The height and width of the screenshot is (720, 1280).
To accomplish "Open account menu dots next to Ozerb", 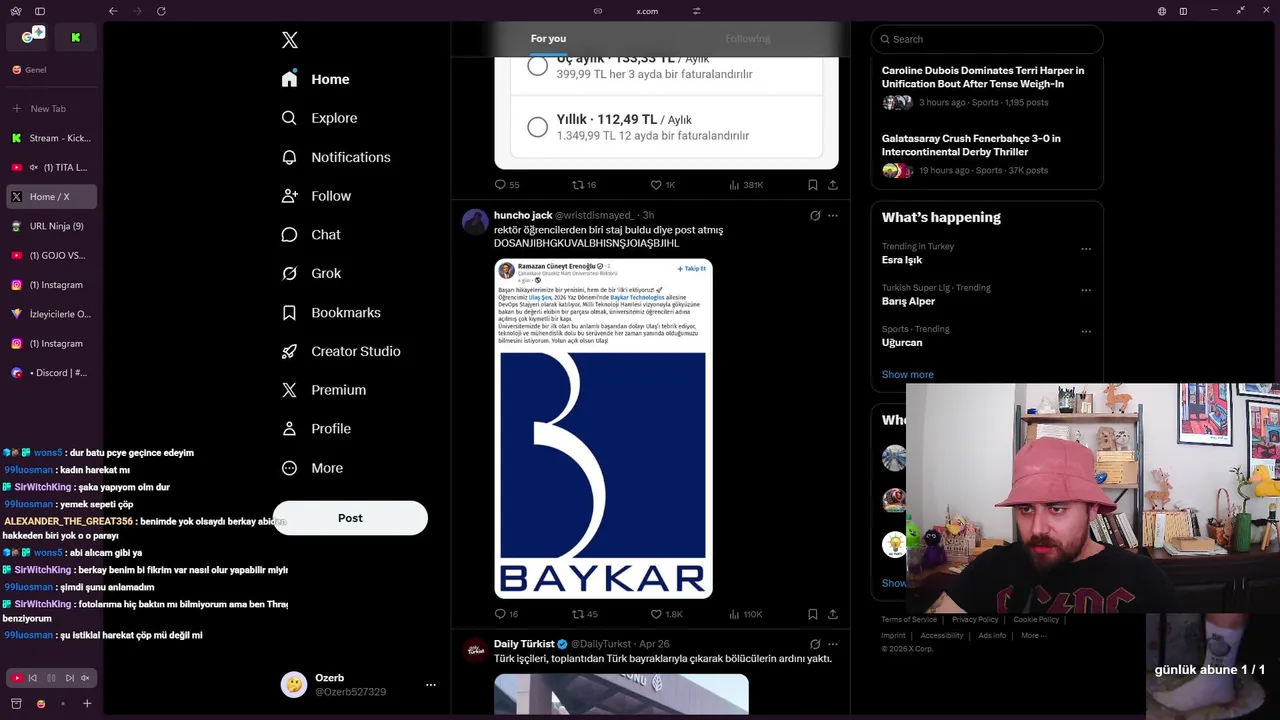I will click(431, 685).
